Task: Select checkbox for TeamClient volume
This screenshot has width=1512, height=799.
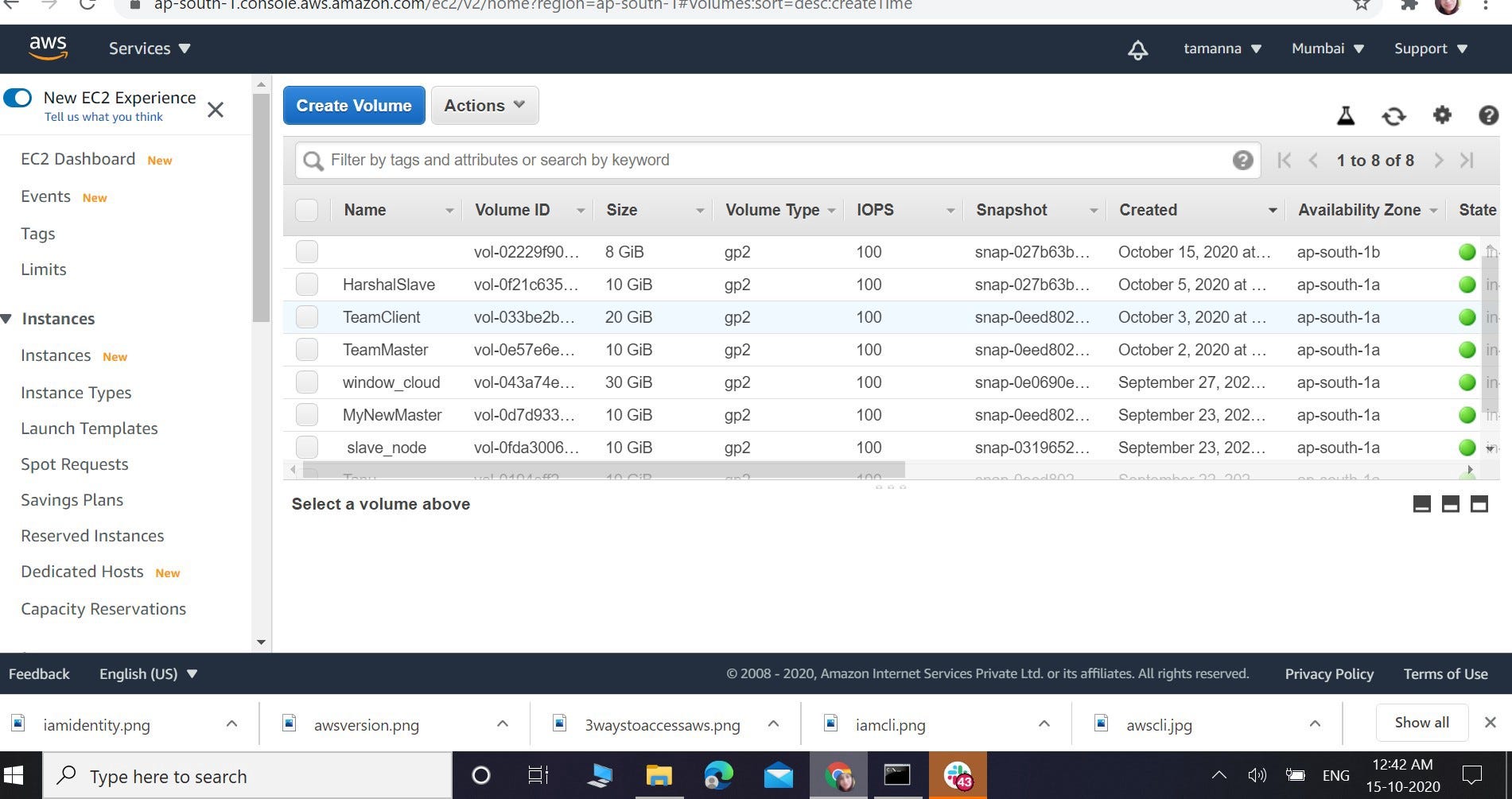Action: click(x=306, y=317)
